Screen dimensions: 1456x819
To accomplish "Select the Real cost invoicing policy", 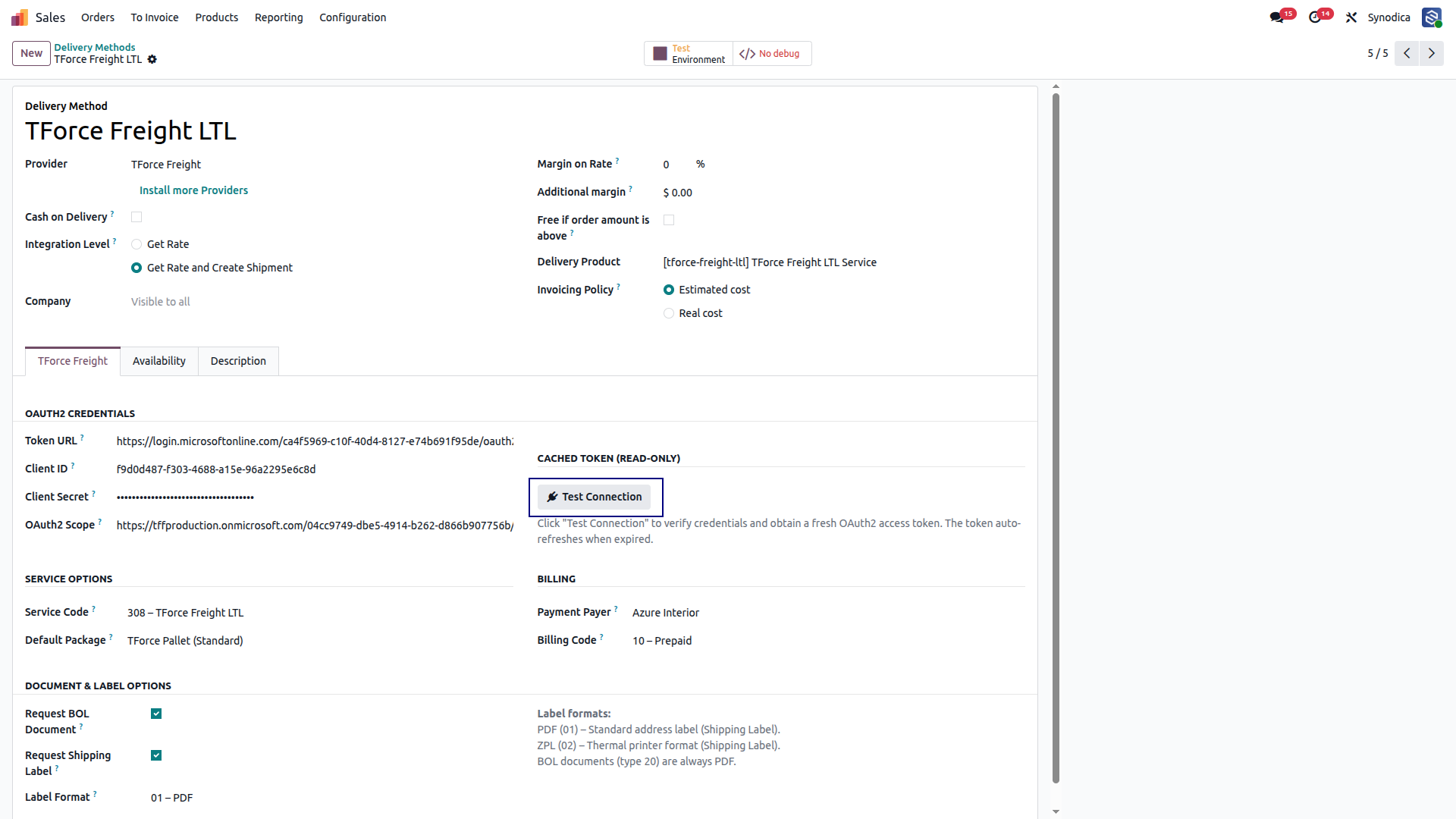I will 669,313.
